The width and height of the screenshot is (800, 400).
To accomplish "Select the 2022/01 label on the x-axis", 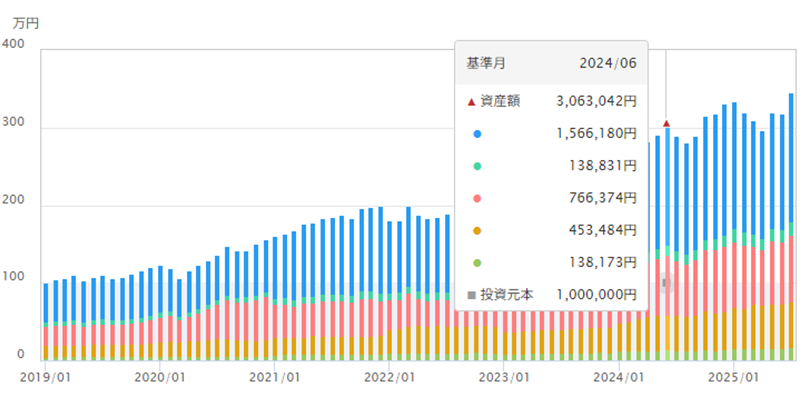I will click(x=390, y=377).
